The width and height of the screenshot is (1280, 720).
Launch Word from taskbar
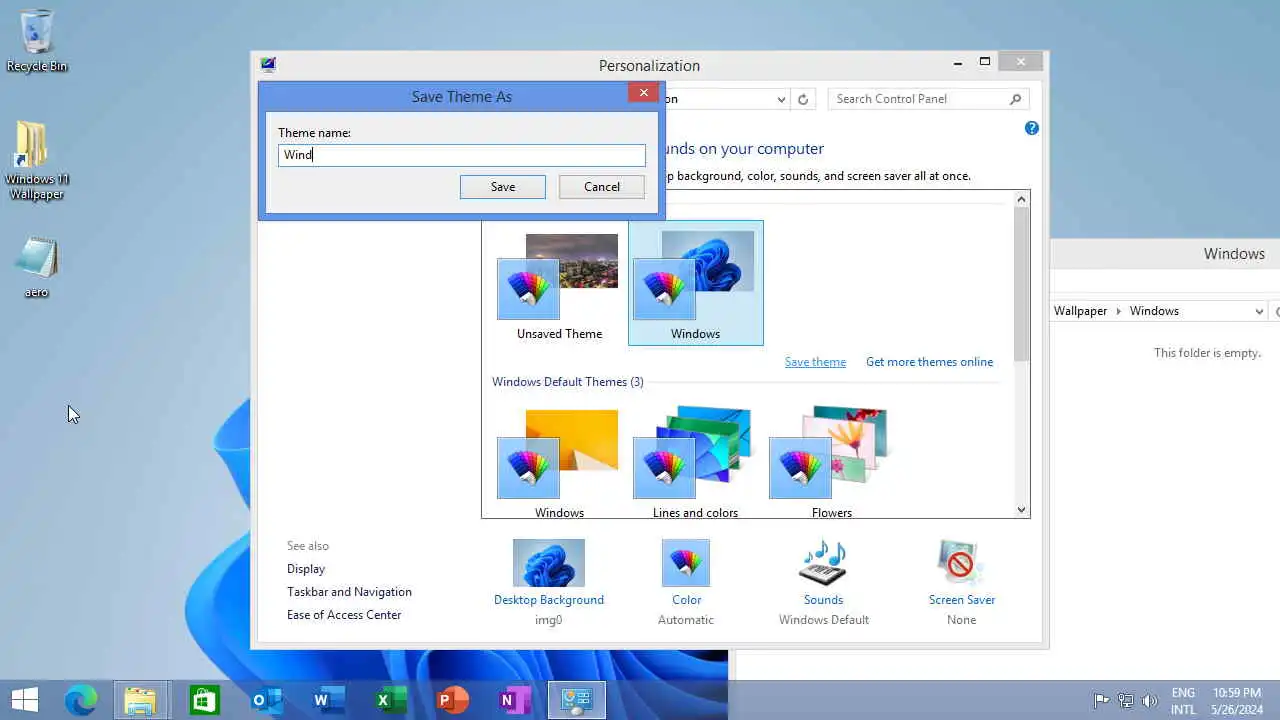327,700
